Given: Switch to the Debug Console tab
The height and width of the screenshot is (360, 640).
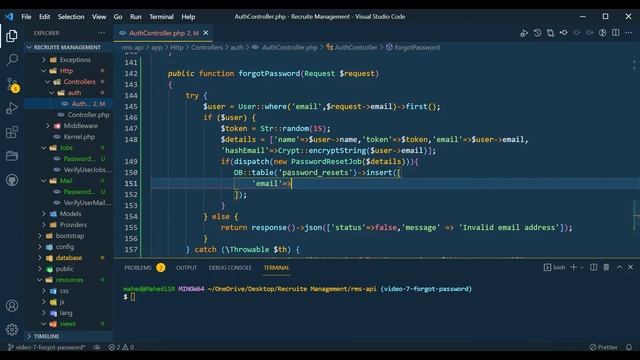Looking at the screenshot, I should 230,268.
